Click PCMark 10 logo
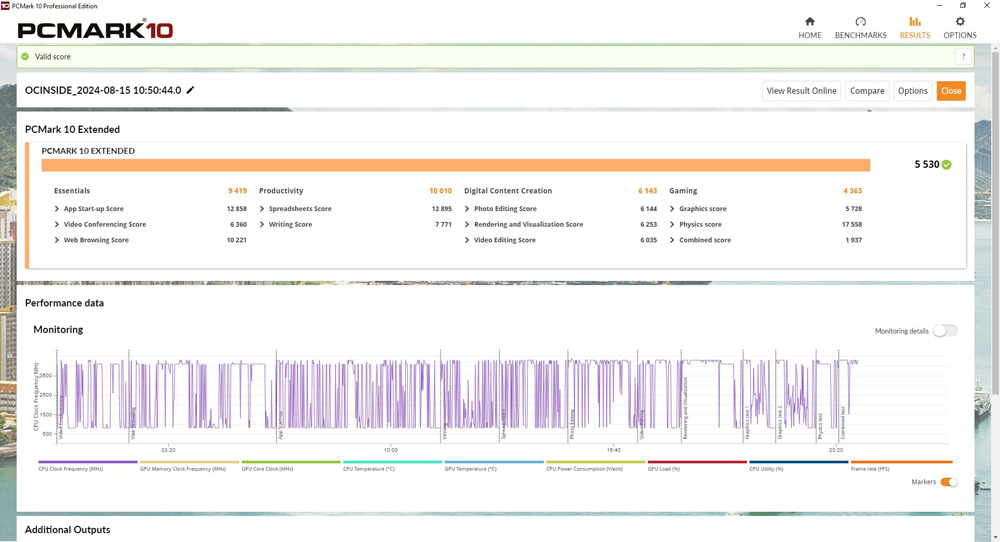 point(95,29)
